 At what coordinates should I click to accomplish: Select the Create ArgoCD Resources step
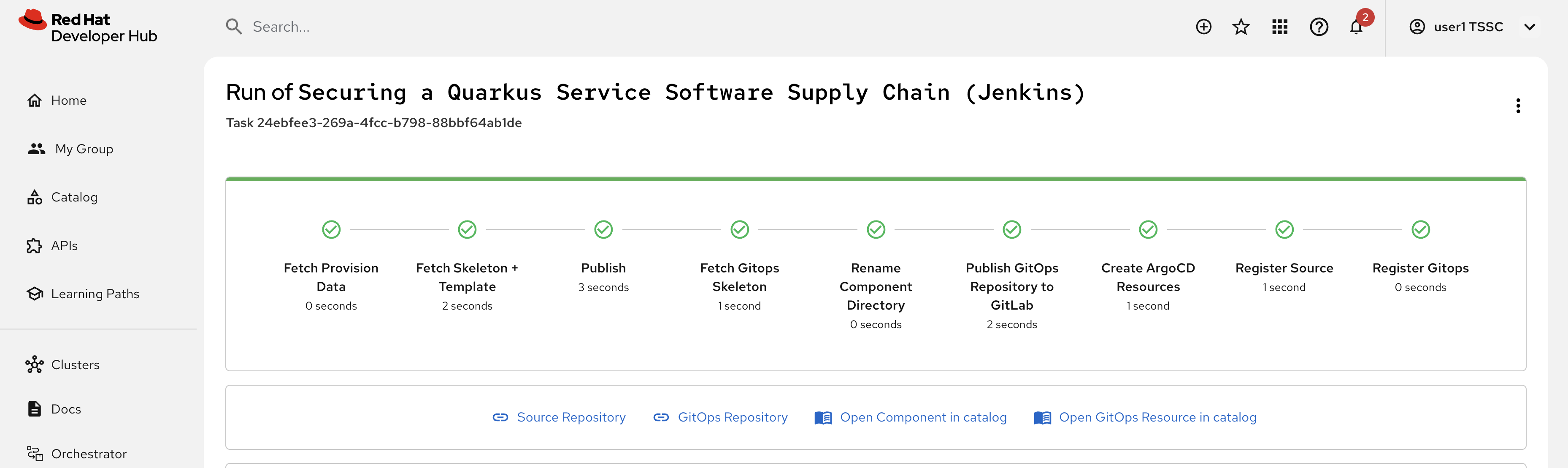tap(1148, 277)
